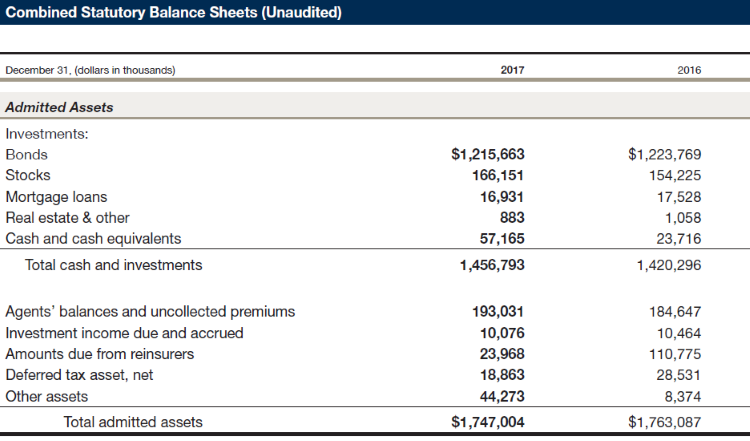Select Agents' balances and uncollected premiums label
Viewport: 750px width, 441px height.
(150, 311)
